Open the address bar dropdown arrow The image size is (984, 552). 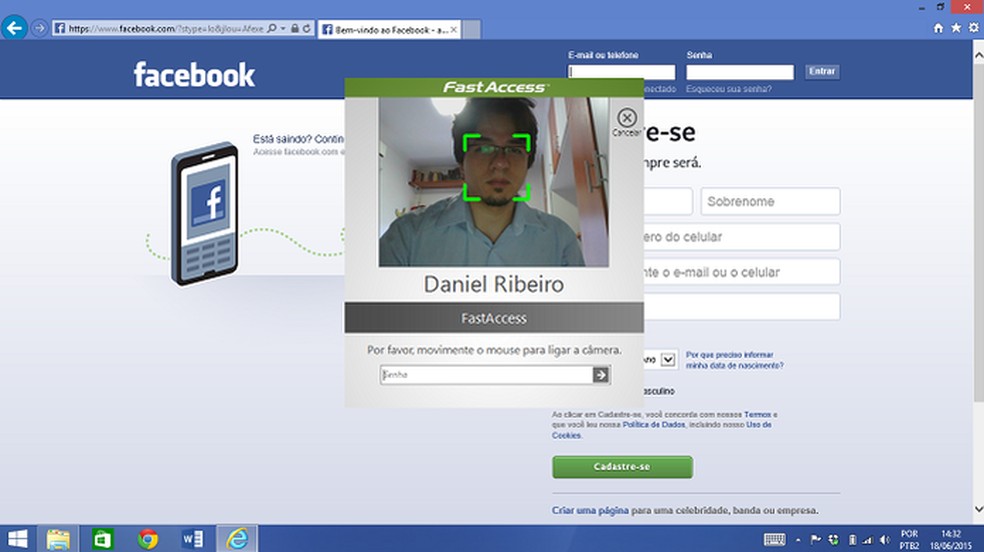coord(283,28)
